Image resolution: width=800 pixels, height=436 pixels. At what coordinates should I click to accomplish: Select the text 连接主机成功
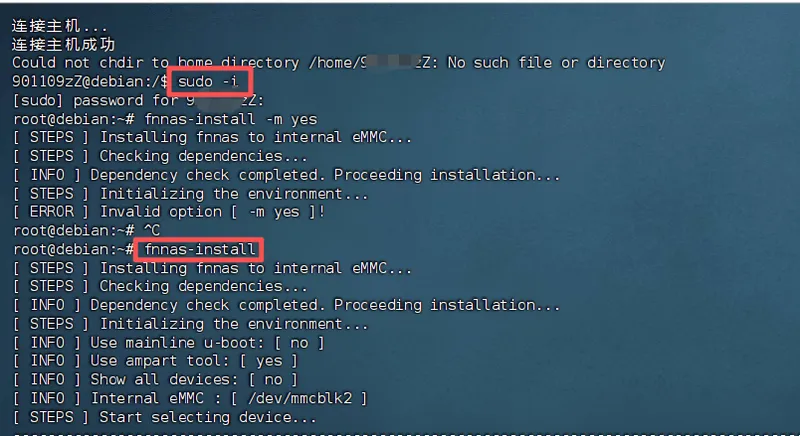(63, 44)
